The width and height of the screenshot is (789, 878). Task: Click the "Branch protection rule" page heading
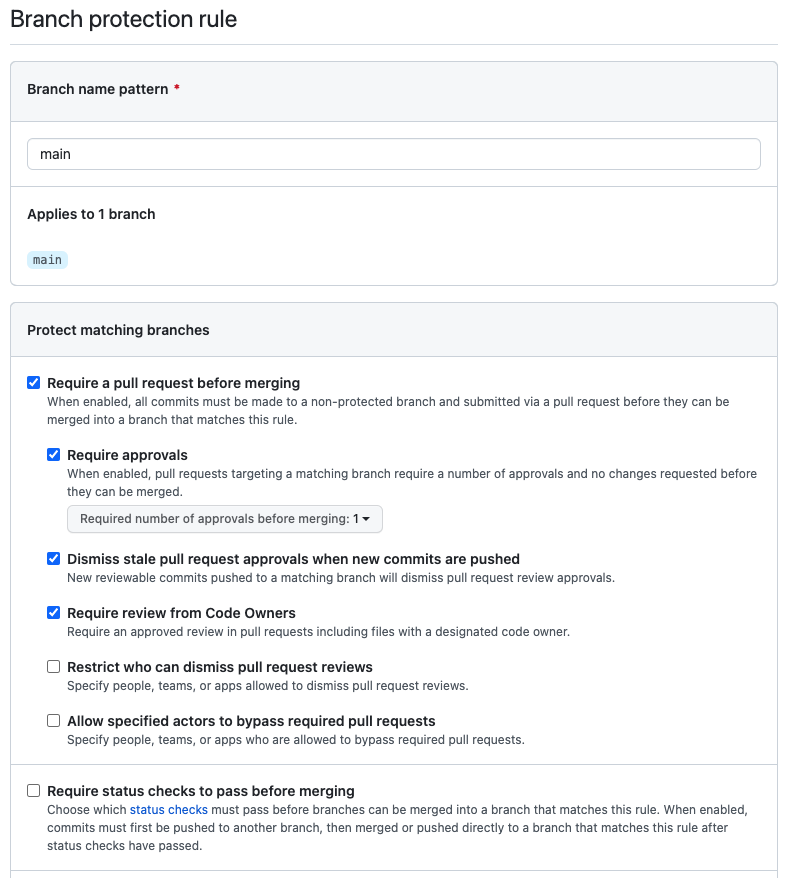click(123, 19)
